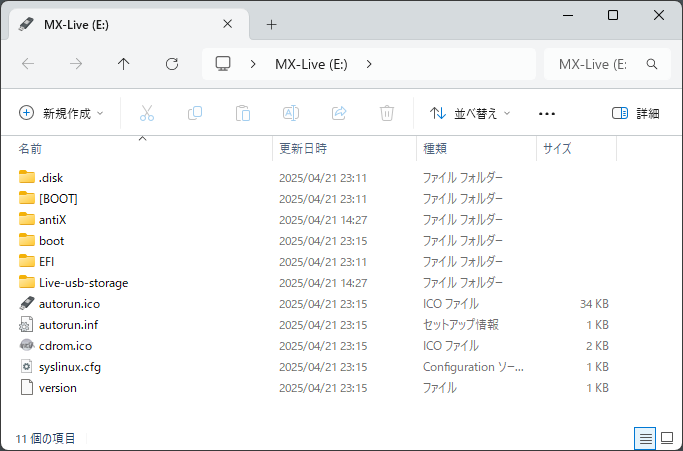Refresh the current folder view
683x451 pixels.
[172, 64]
